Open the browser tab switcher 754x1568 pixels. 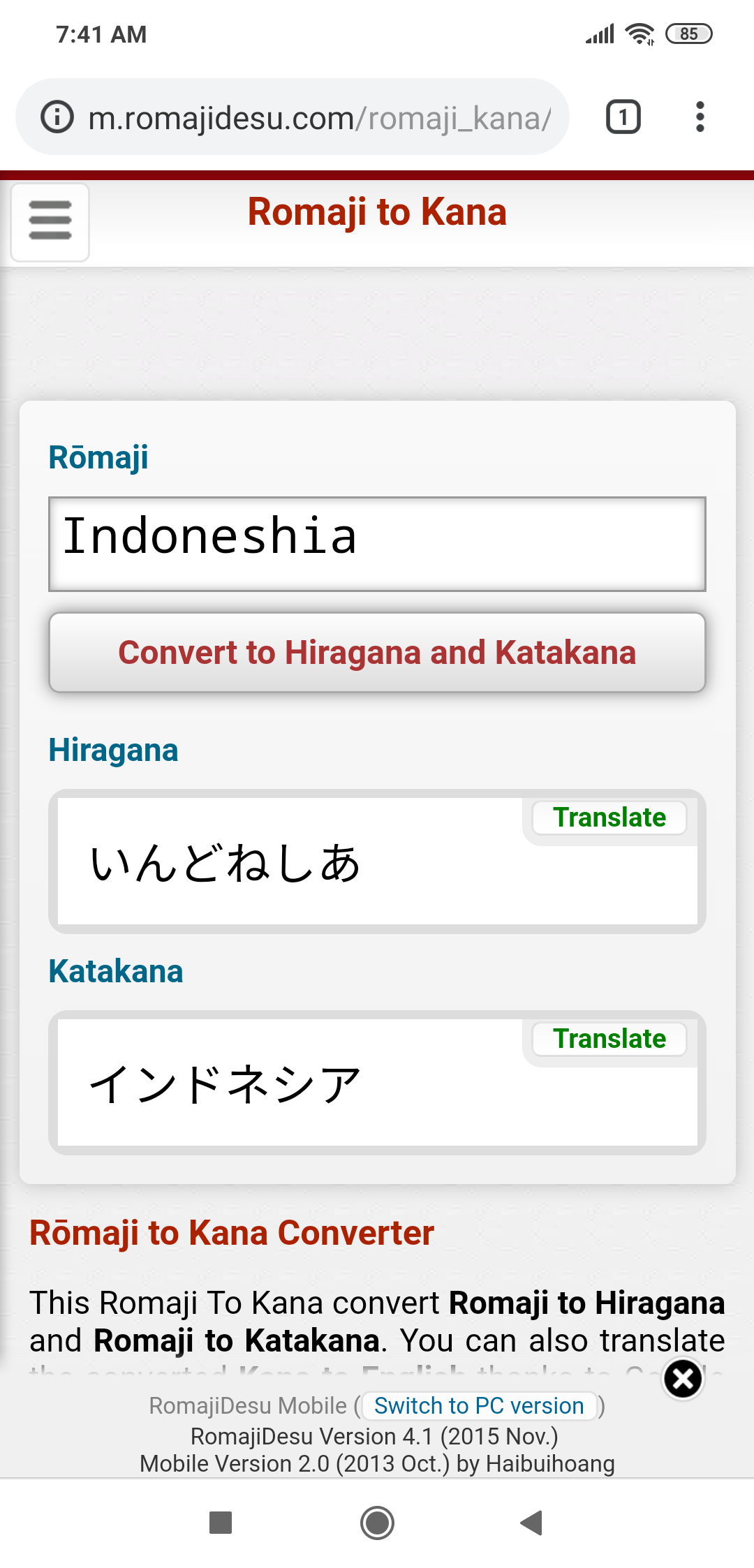pyautogui.click(x=622, y=116)
